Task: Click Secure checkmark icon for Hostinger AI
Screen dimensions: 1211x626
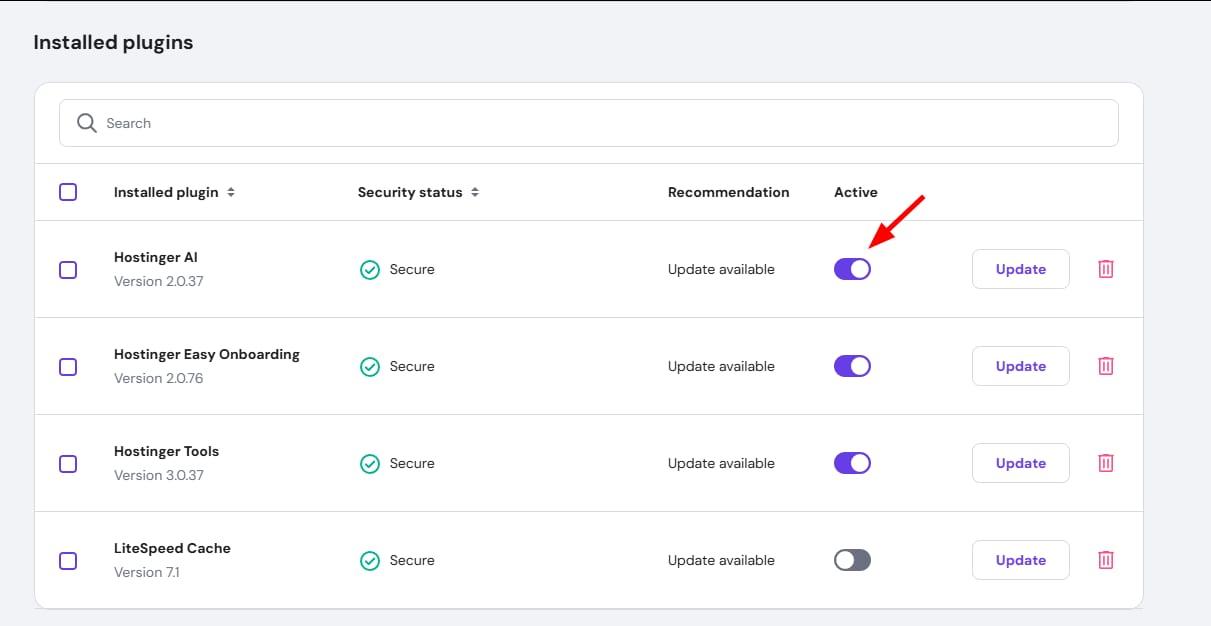Action: tap(370, 270)
